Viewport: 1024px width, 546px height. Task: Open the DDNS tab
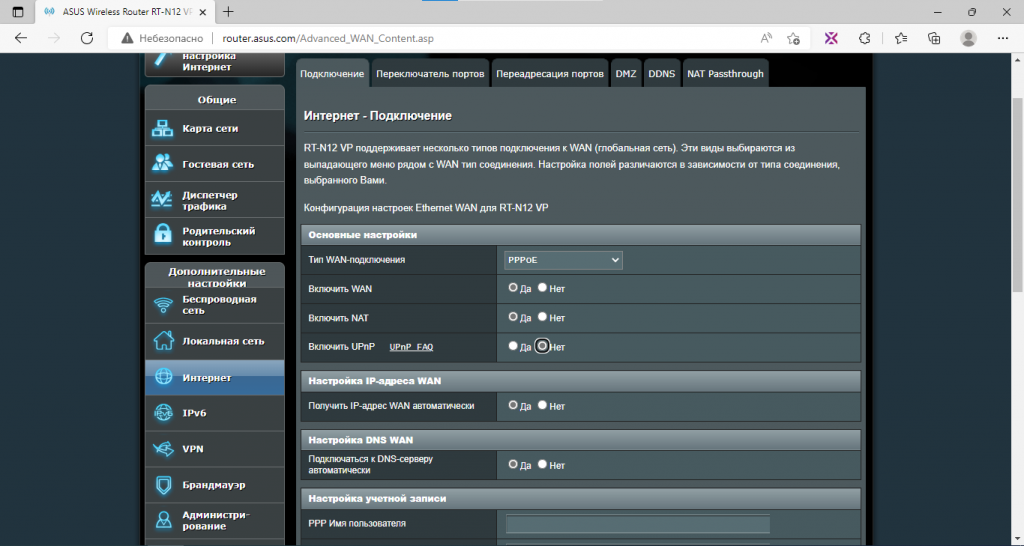[x=662, y=74]
